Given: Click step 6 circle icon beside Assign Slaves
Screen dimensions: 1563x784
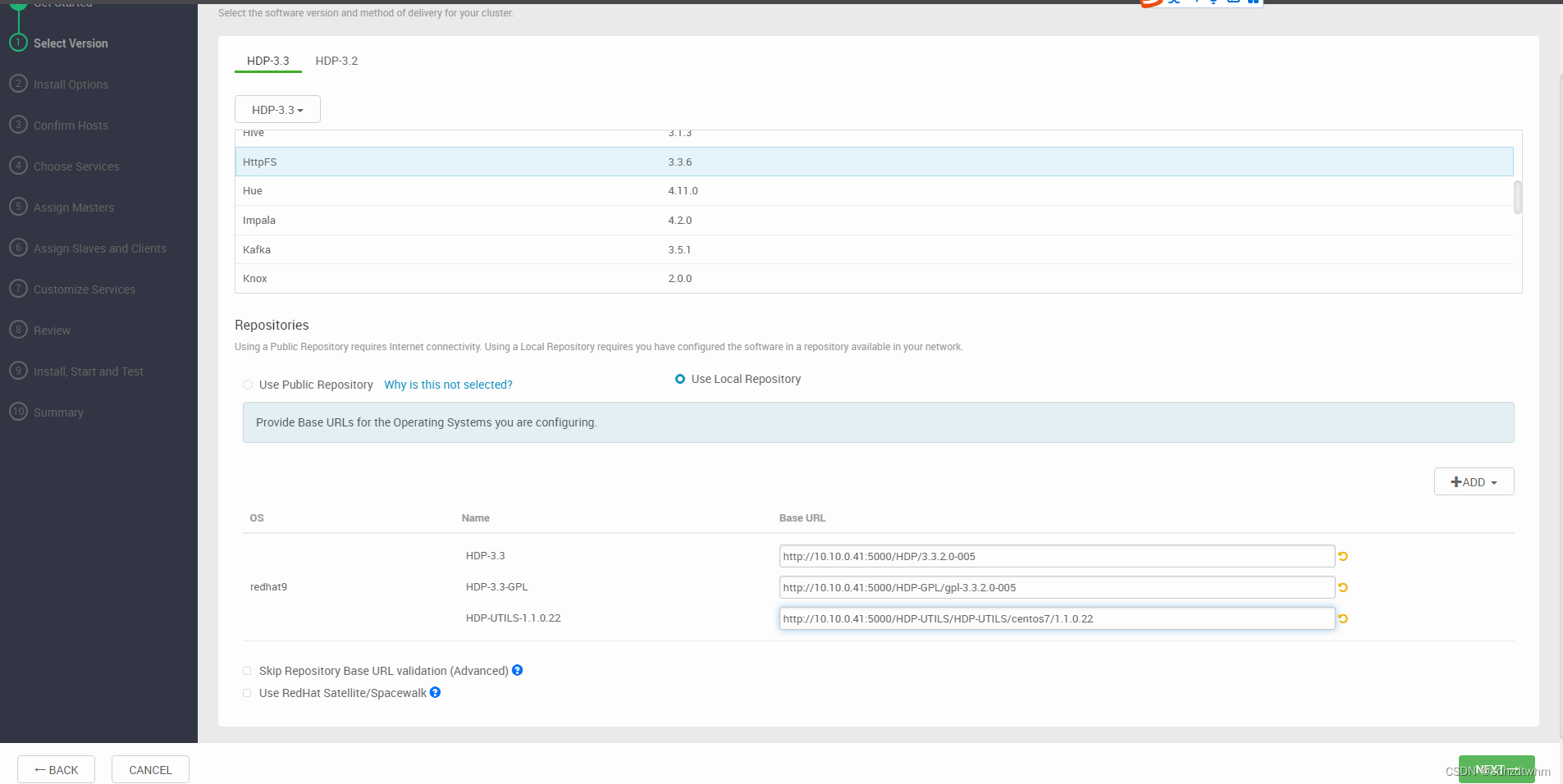Looking at the screenshot, I should click(18, 248).
